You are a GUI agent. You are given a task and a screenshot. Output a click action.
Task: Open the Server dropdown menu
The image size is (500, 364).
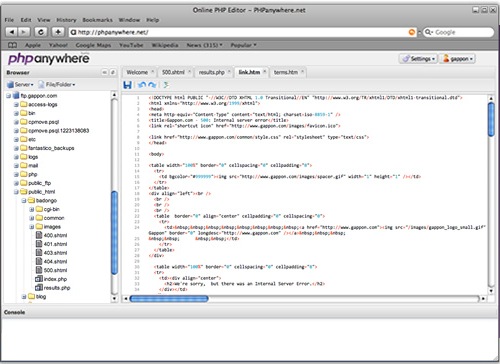point(21,85)
